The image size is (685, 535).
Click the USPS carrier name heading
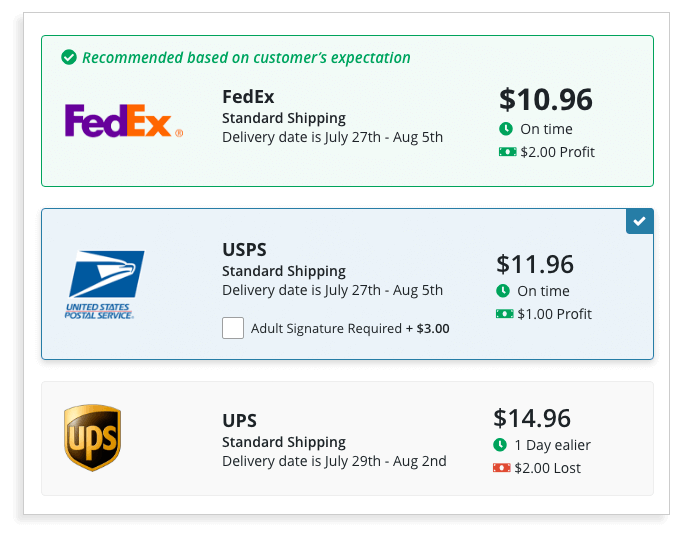coord(244,250)
